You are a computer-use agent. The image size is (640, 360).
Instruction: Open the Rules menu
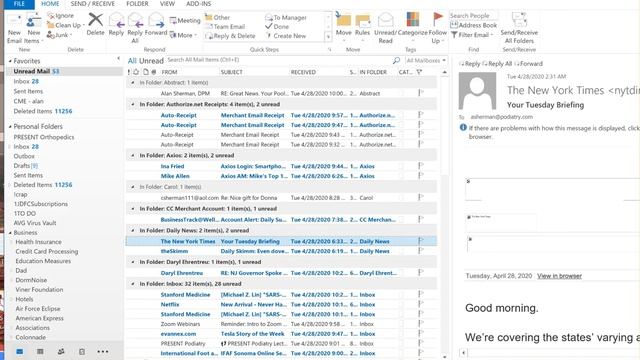pyautogui.click(x=362, y=26)
